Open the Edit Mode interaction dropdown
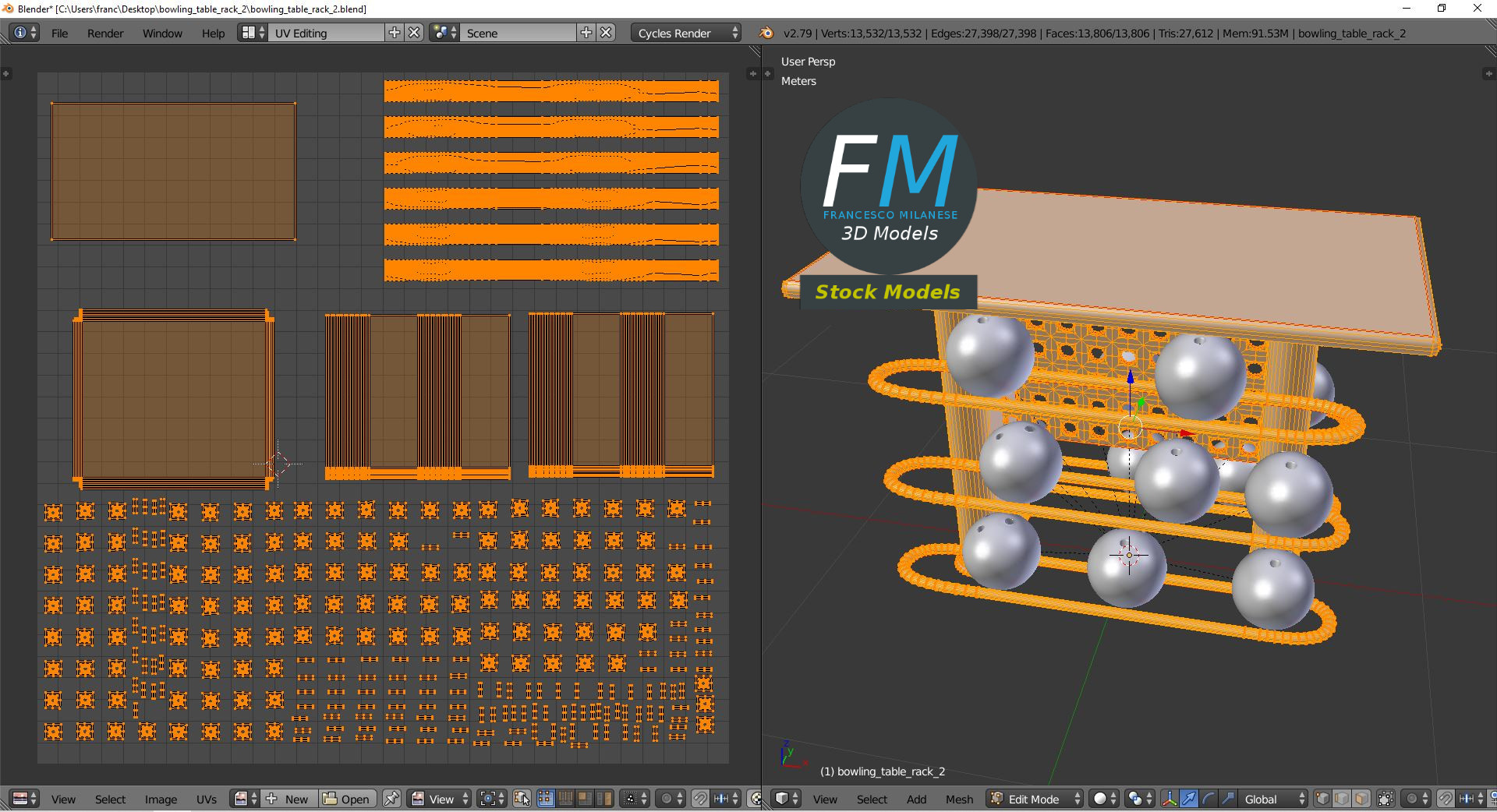 pos(1033,799)
